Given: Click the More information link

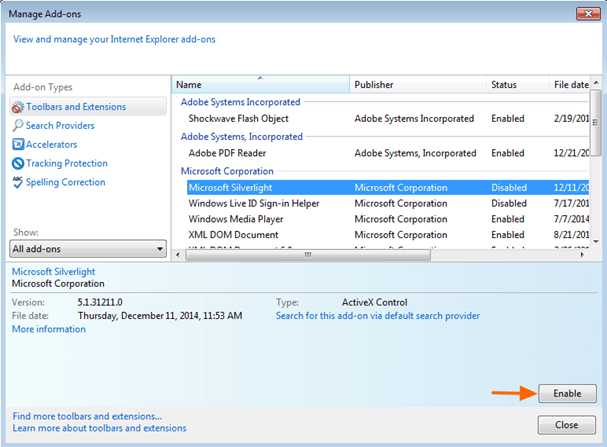Looking at the screenshot, I should (x=49, y=329).
